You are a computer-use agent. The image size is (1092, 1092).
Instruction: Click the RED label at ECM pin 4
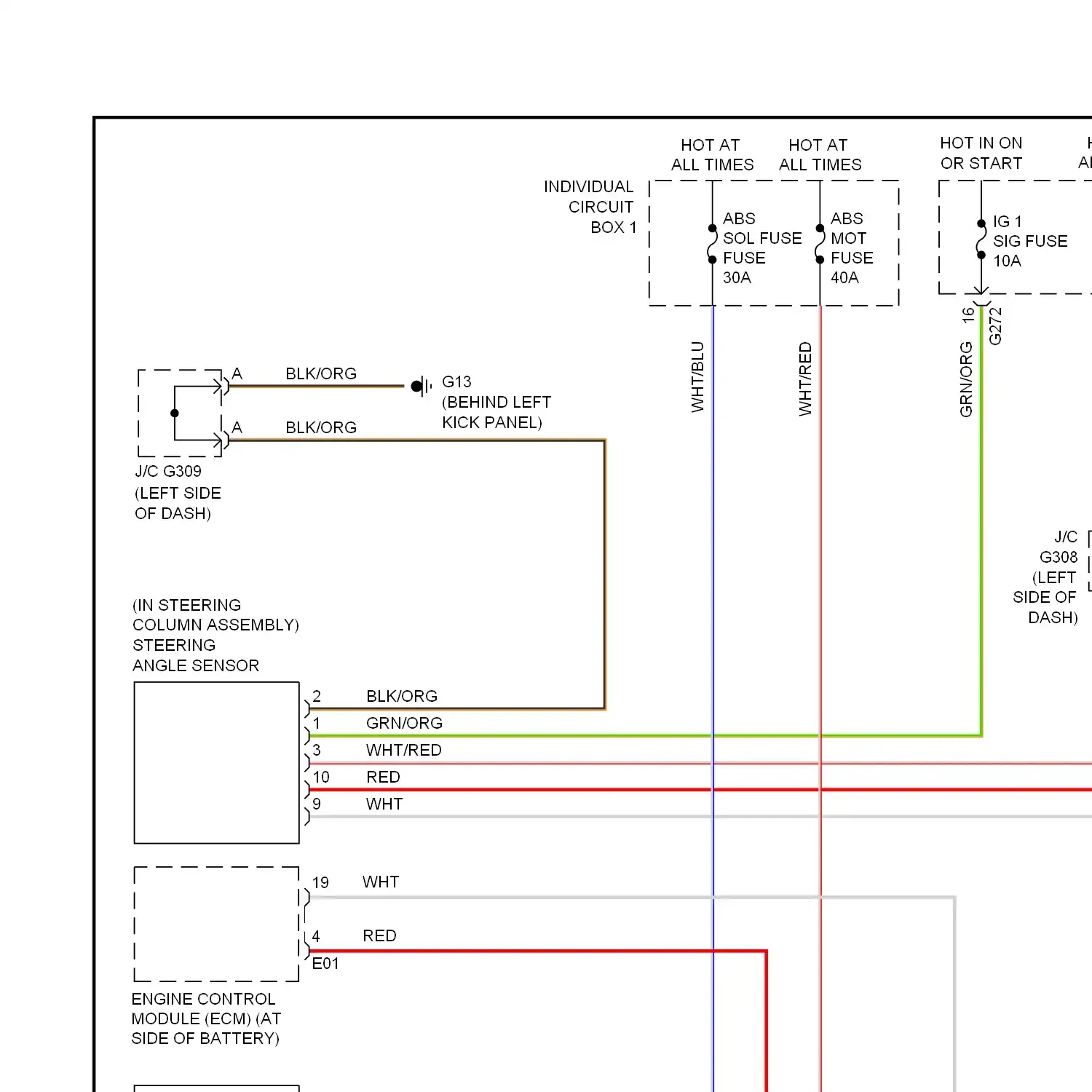(x=379, y=936)
